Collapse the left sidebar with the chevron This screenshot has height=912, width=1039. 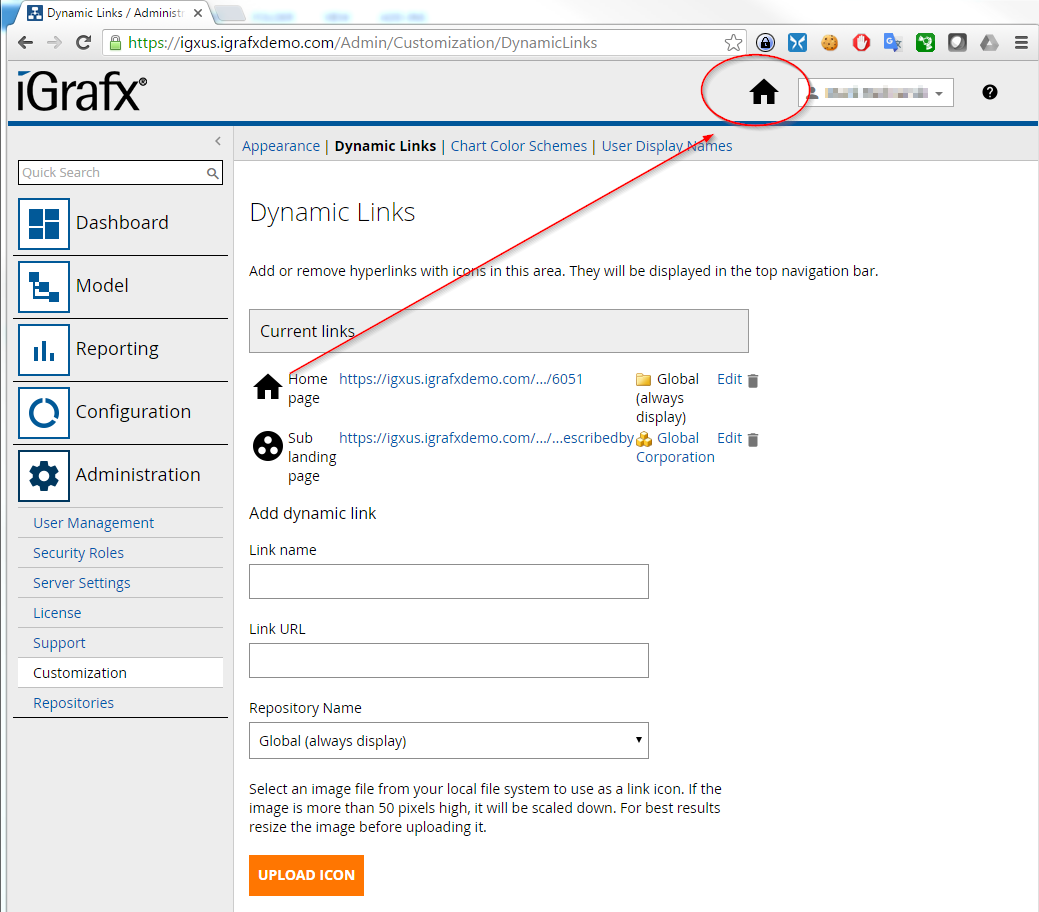(x=218, y=141)
